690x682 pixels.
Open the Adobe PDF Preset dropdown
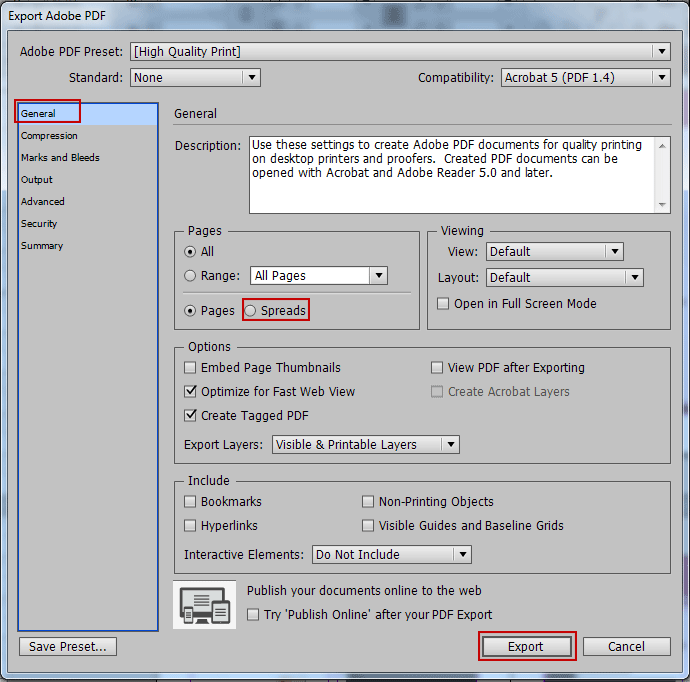click(400, 51)
